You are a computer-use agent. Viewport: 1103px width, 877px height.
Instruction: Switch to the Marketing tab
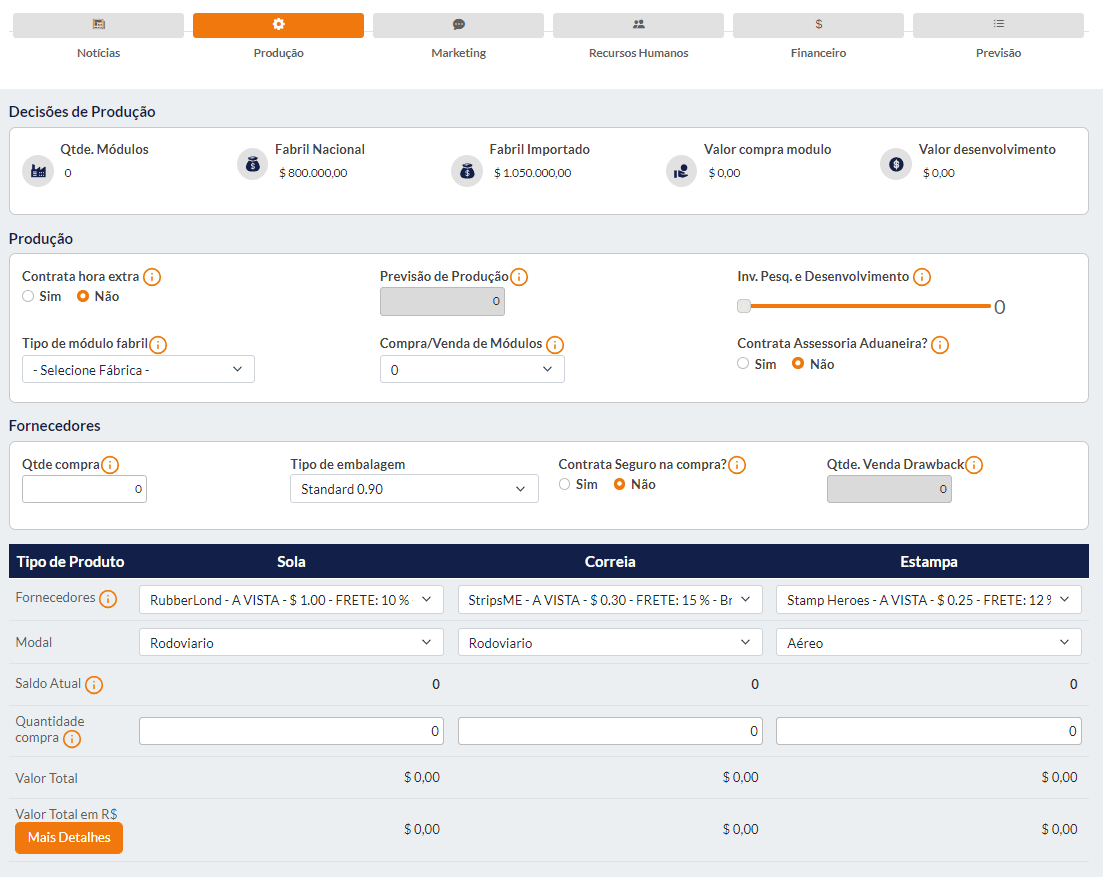[x=458, y=26]
